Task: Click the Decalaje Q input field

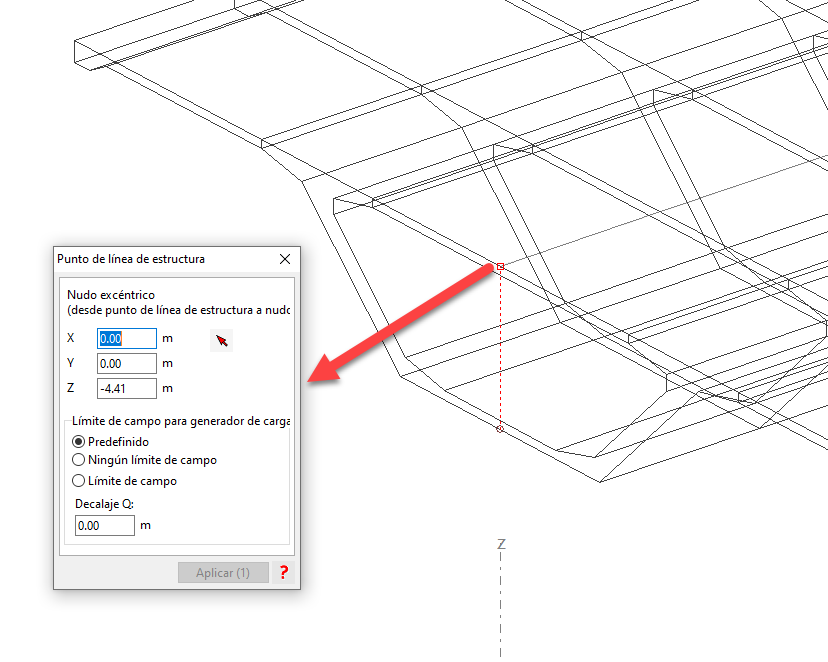Action: [105, 525]
